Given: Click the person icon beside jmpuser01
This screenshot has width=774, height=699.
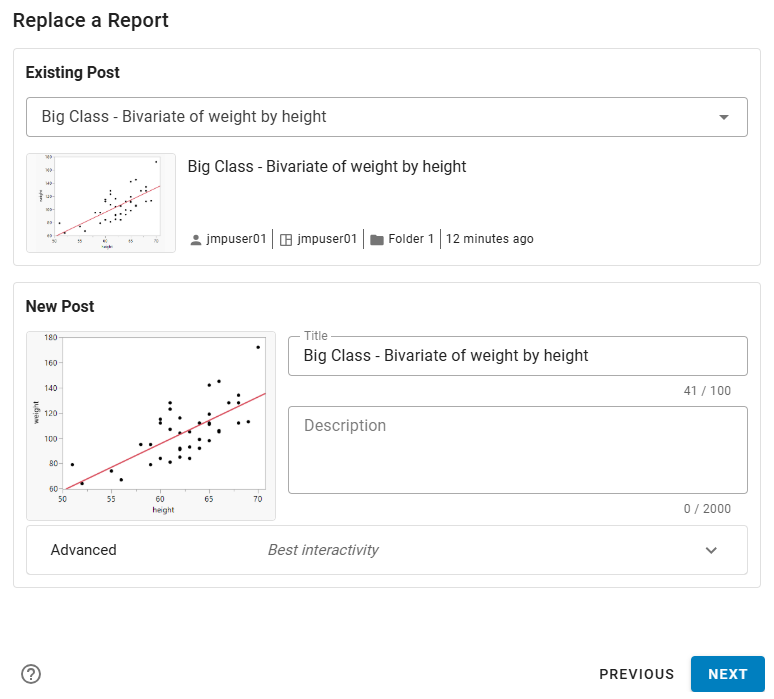Looking at the screenshot, I should 196,240.
